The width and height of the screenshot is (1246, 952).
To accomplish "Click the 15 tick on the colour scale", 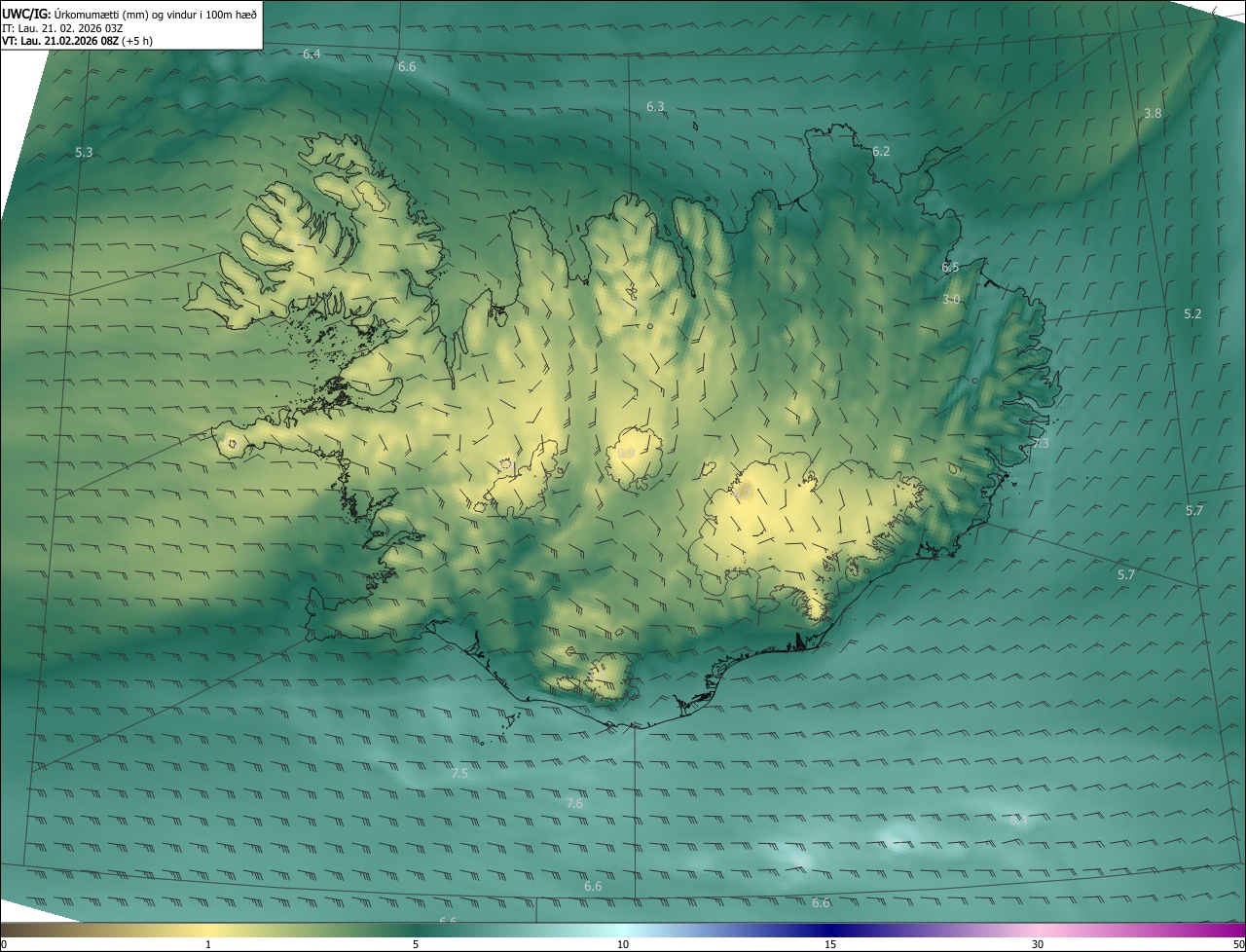I will pos(830,944).
